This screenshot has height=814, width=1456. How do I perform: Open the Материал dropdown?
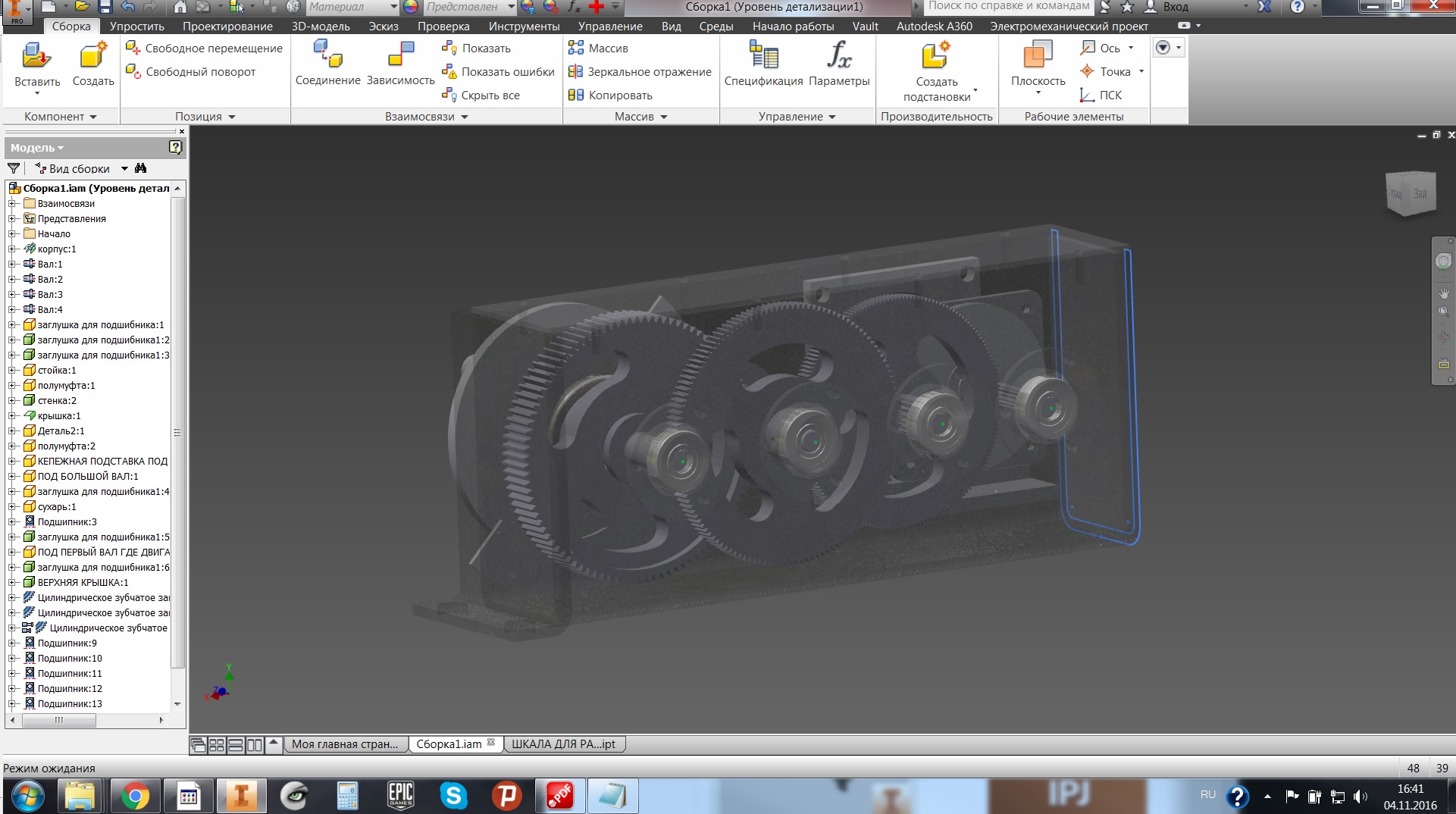pos(393,7)
